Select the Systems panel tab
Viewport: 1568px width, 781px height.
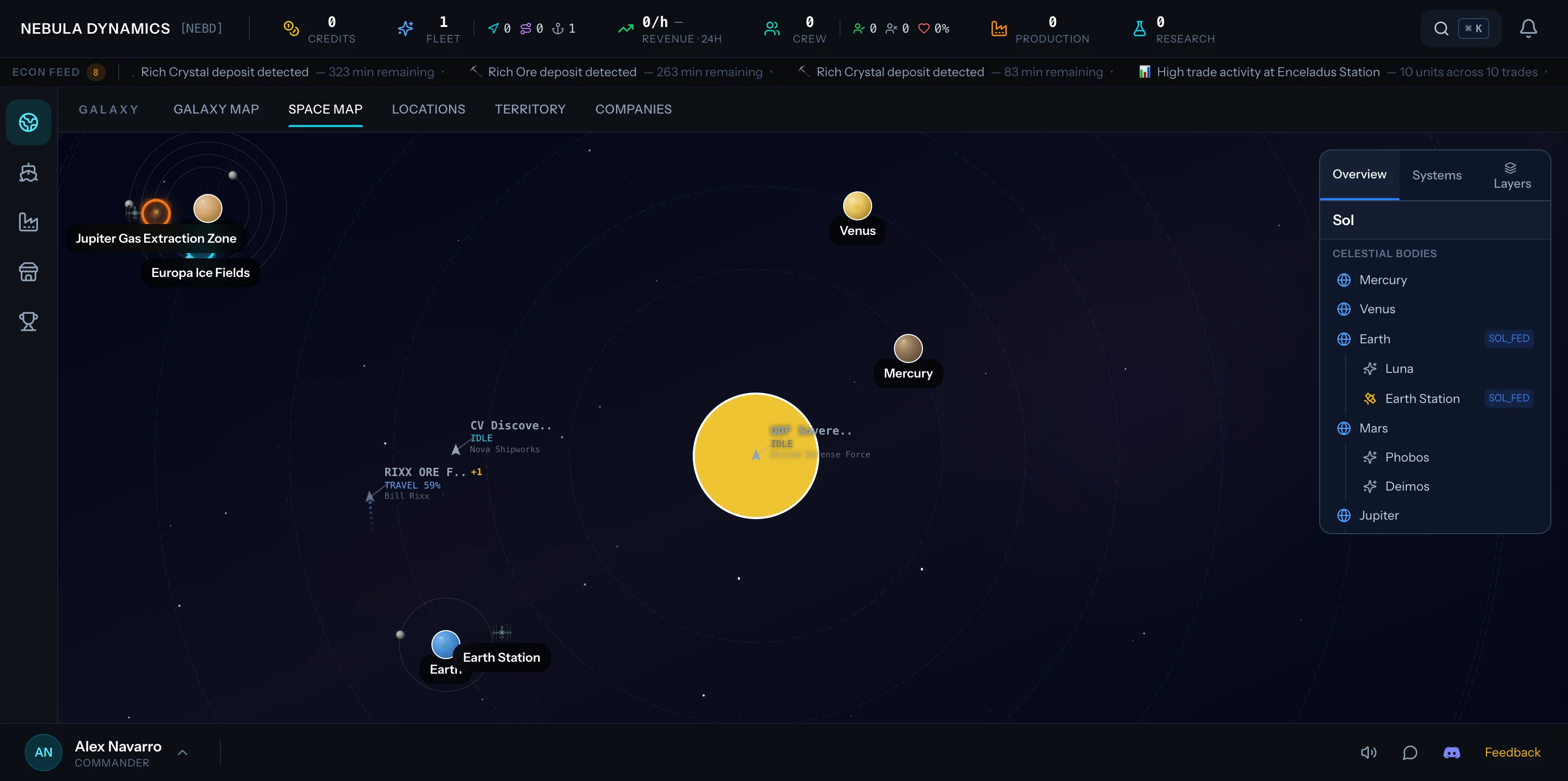(1436, 175)
